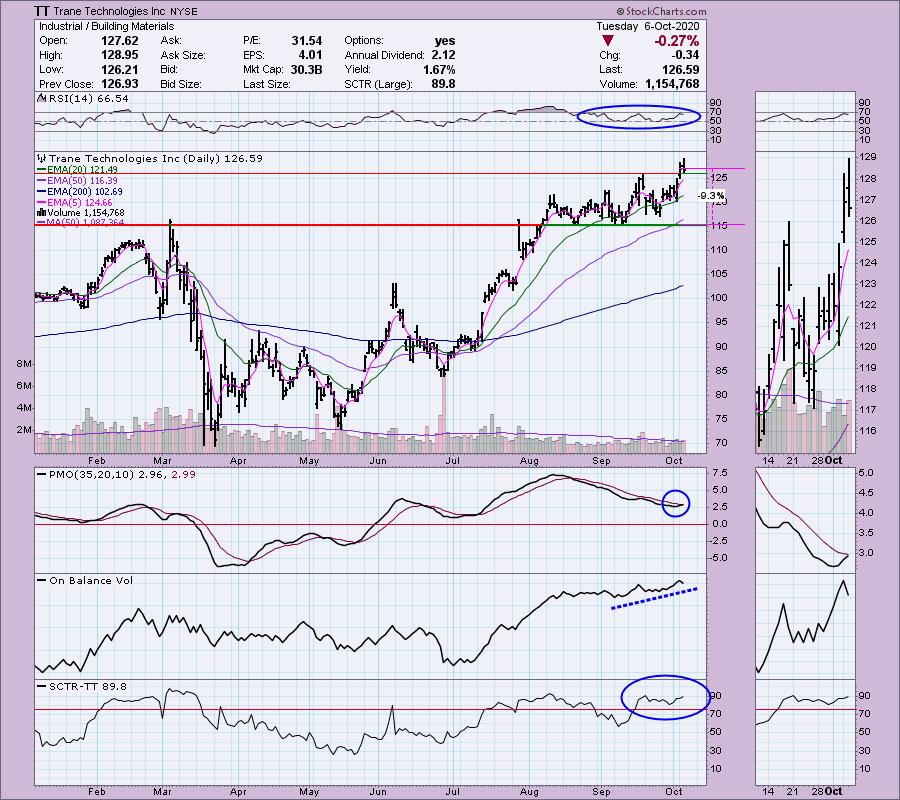Screen dimensions: 900x800
Task: Select the Prev Close value 126.93
Action: (119, 84)
